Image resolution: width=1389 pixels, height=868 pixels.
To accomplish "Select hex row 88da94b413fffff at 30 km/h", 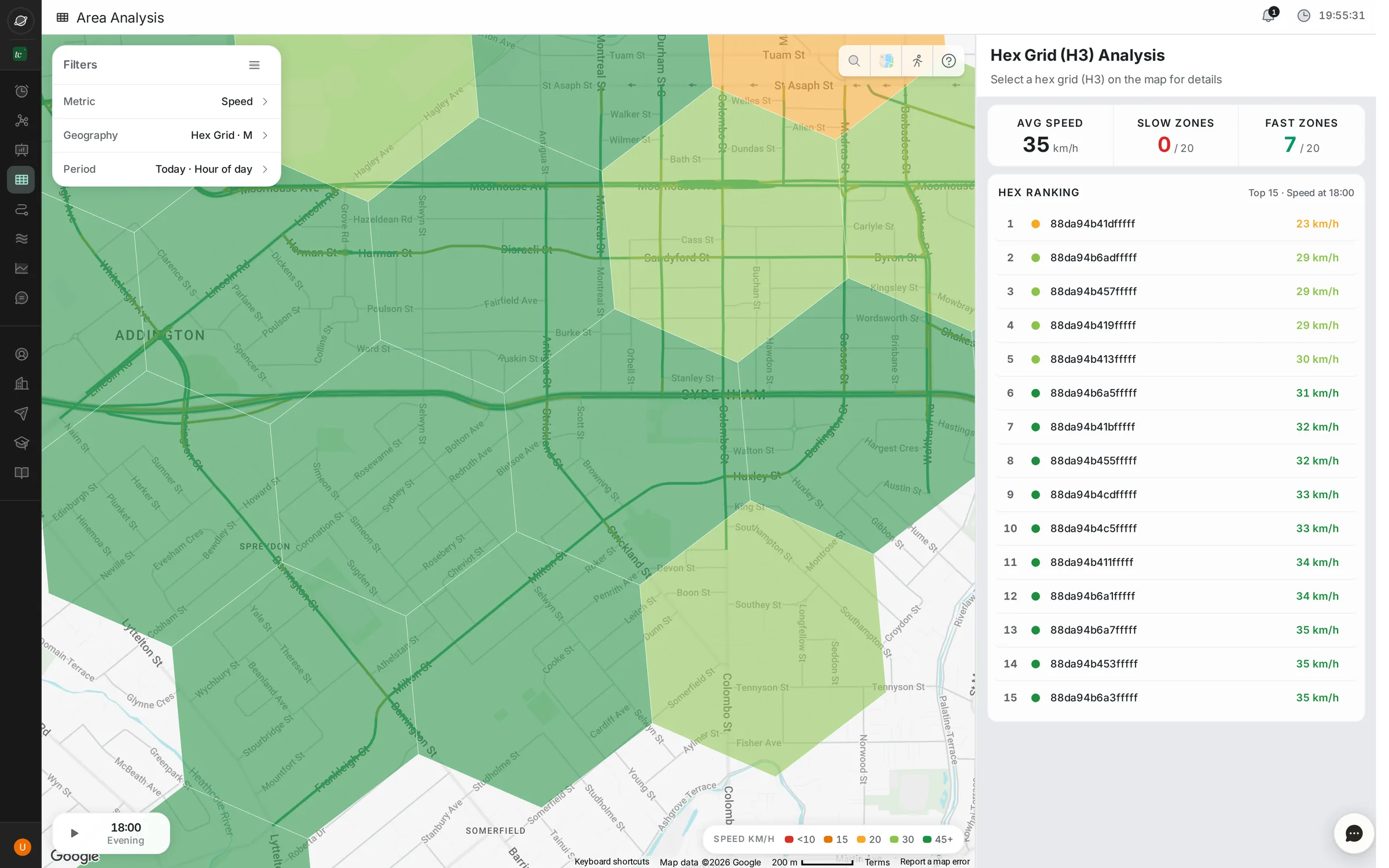I will [x=1175, y=359].
